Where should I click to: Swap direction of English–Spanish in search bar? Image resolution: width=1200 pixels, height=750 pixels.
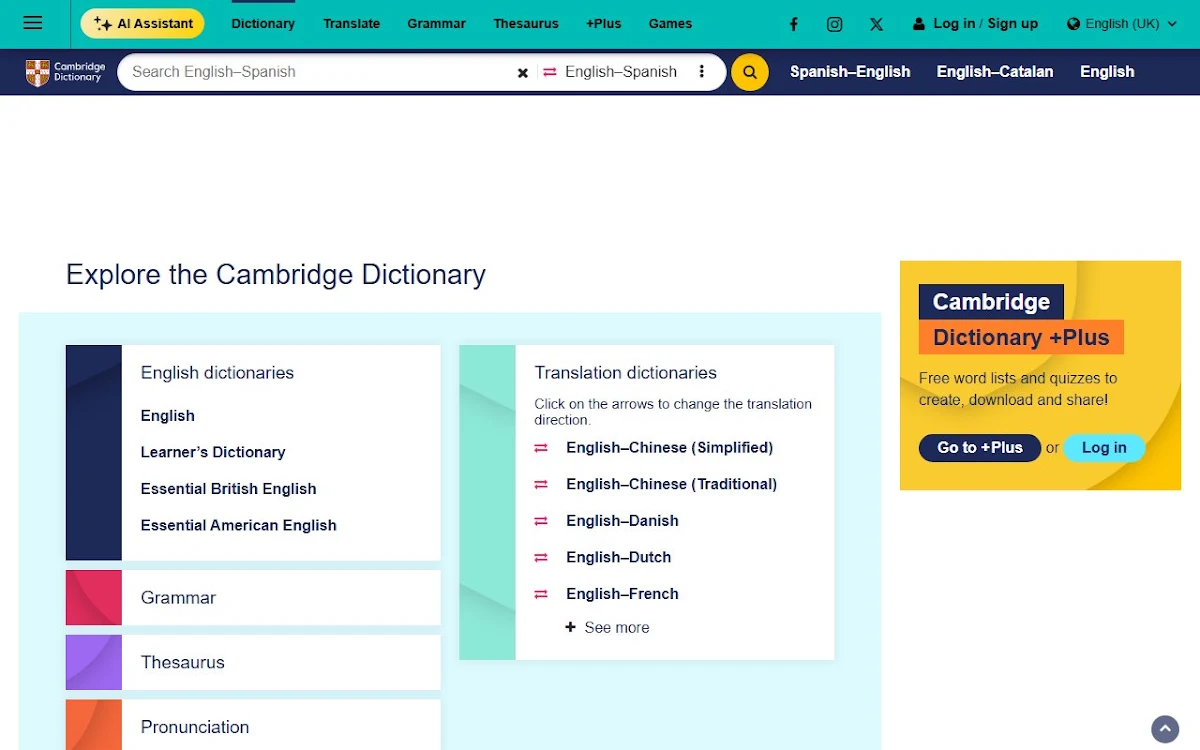(x=549, y=72)
